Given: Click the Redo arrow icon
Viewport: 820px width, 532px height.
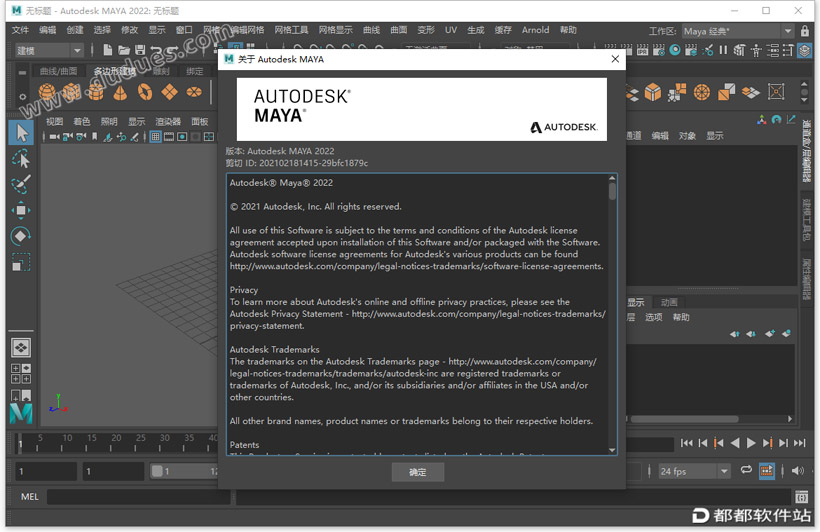Looking at the screenshot, I should tap(174, 51).
